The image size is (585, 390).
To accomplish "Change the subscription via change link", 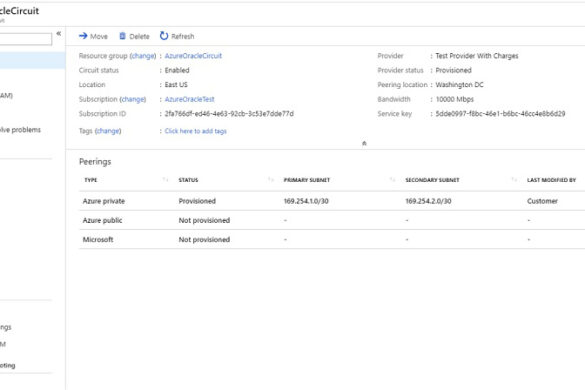I will click(x=133, y=99).
